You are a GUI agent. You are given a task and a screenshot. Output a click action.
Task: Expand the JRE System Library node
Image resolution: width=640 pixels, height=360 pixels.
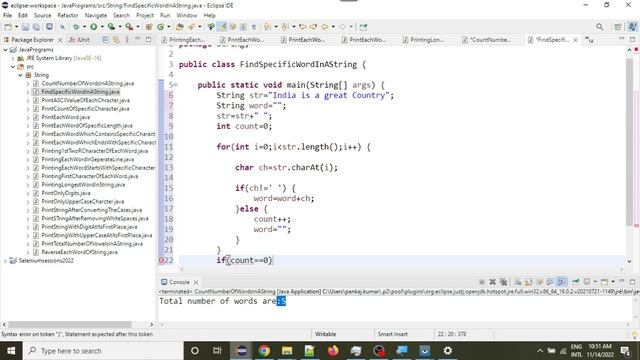pos(13,58)
